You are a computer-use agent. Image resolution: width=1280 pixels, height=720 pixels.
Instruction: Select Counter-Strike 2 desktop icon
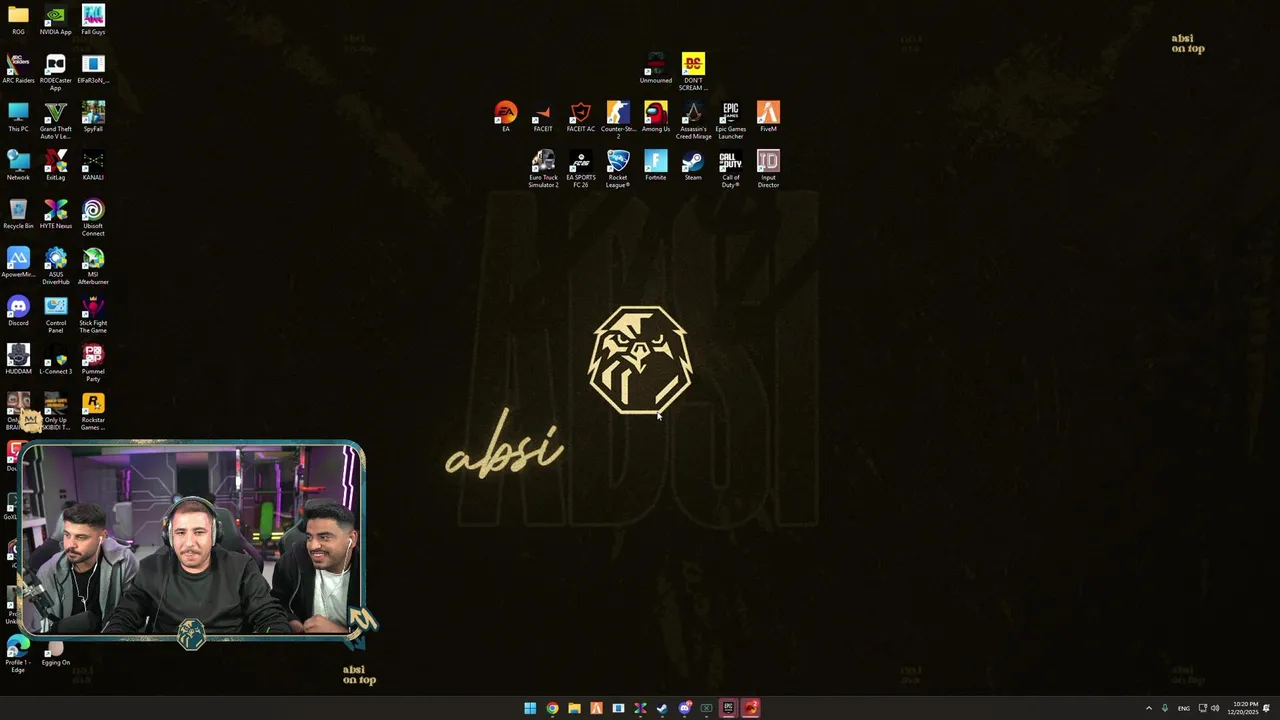(618, 120)
